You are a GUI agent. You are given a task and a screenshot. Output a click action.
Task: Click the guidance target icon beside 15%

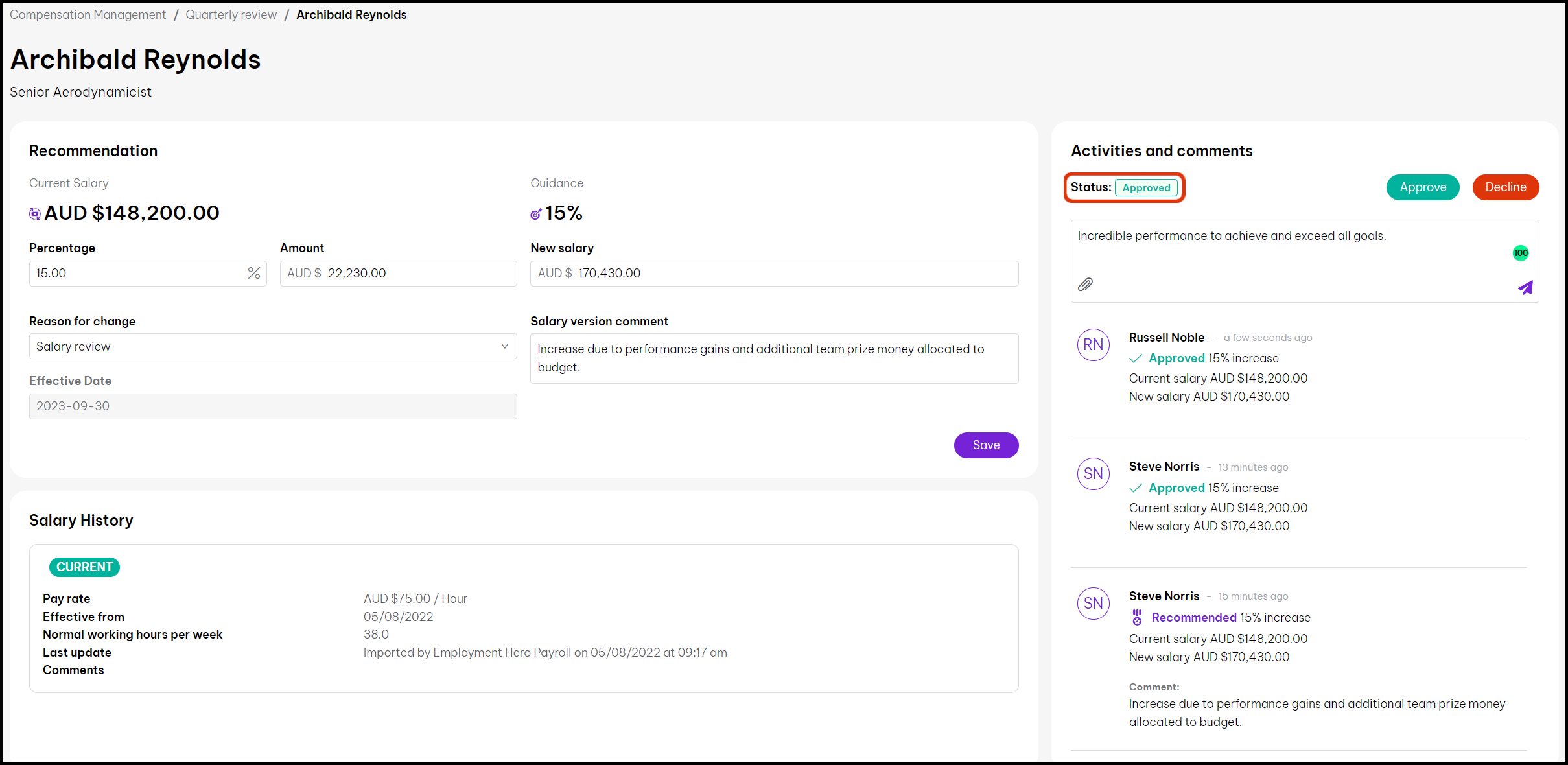pyautogui.click(x=535, y=214)
